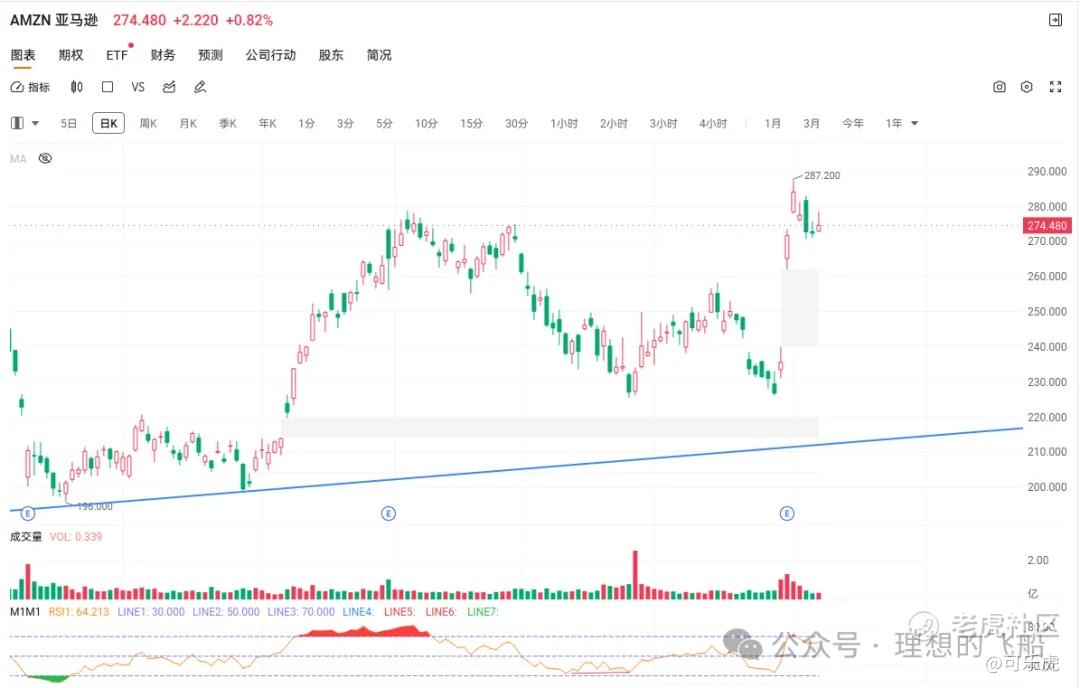Set the range to 3月
This screenshot has width=1080, height=688.
811,123
